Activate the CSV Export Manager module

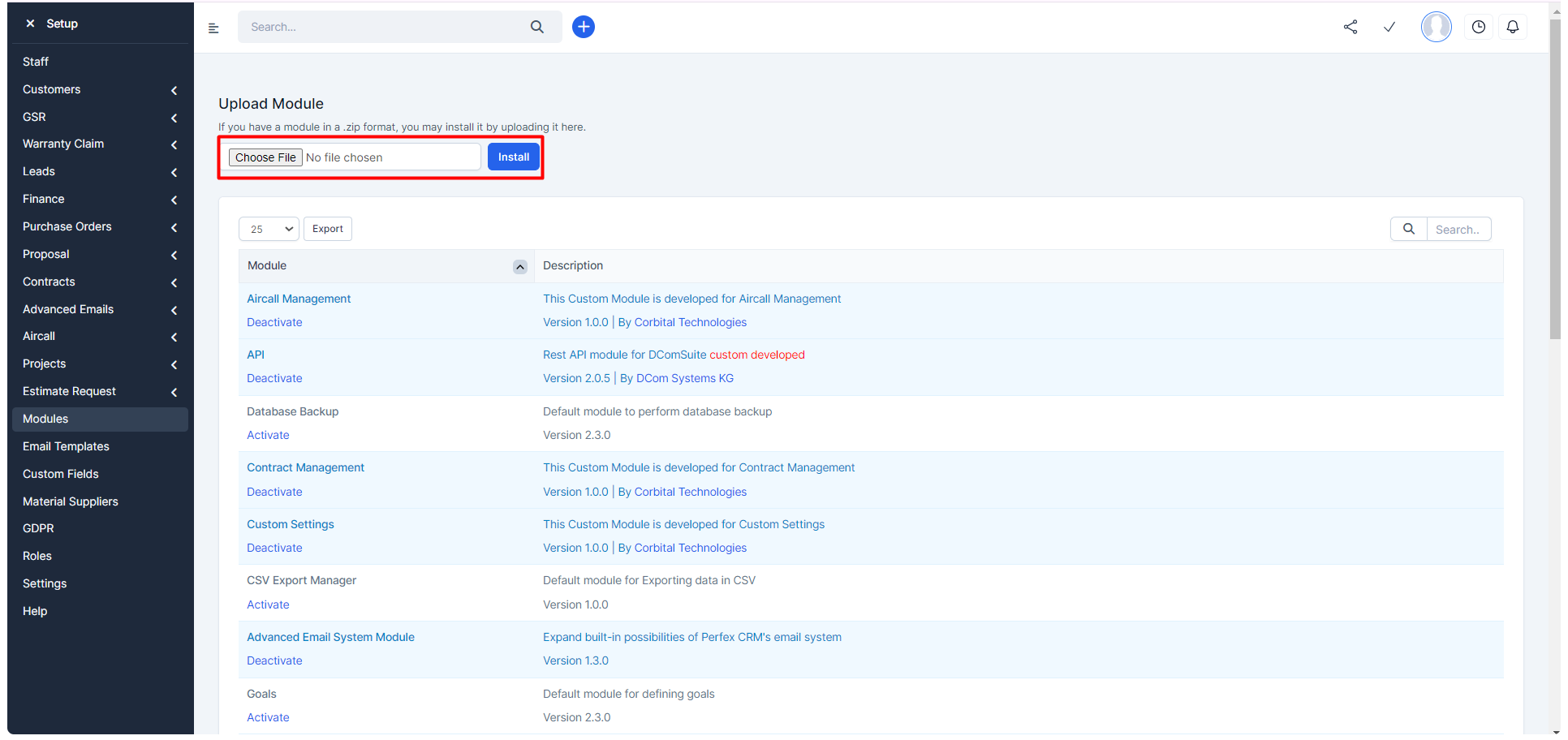click(x=268, y=604)
